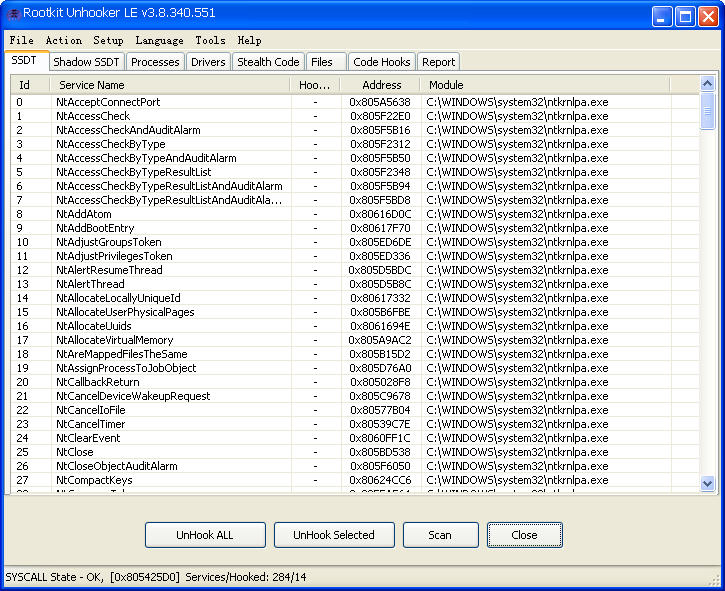Maximize the Rootkit Unhooker window
This screenshot has width=725, height=591.
[x=685, y=17]
